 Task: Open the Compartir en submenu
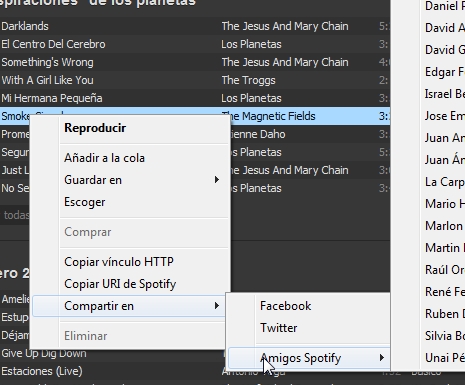click(99, 306)
